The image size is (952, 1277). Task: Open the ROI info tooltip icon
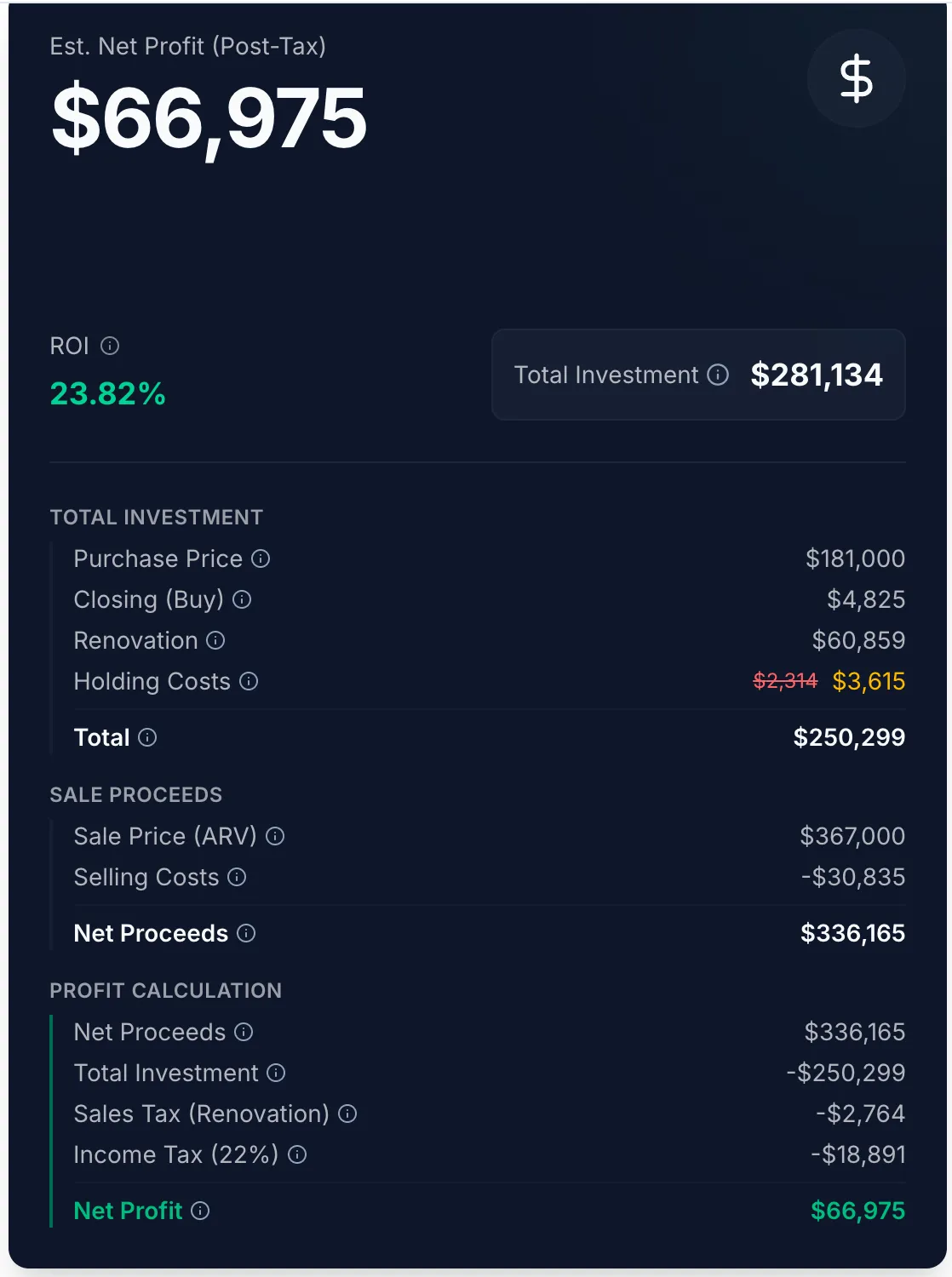pos(110,346)
